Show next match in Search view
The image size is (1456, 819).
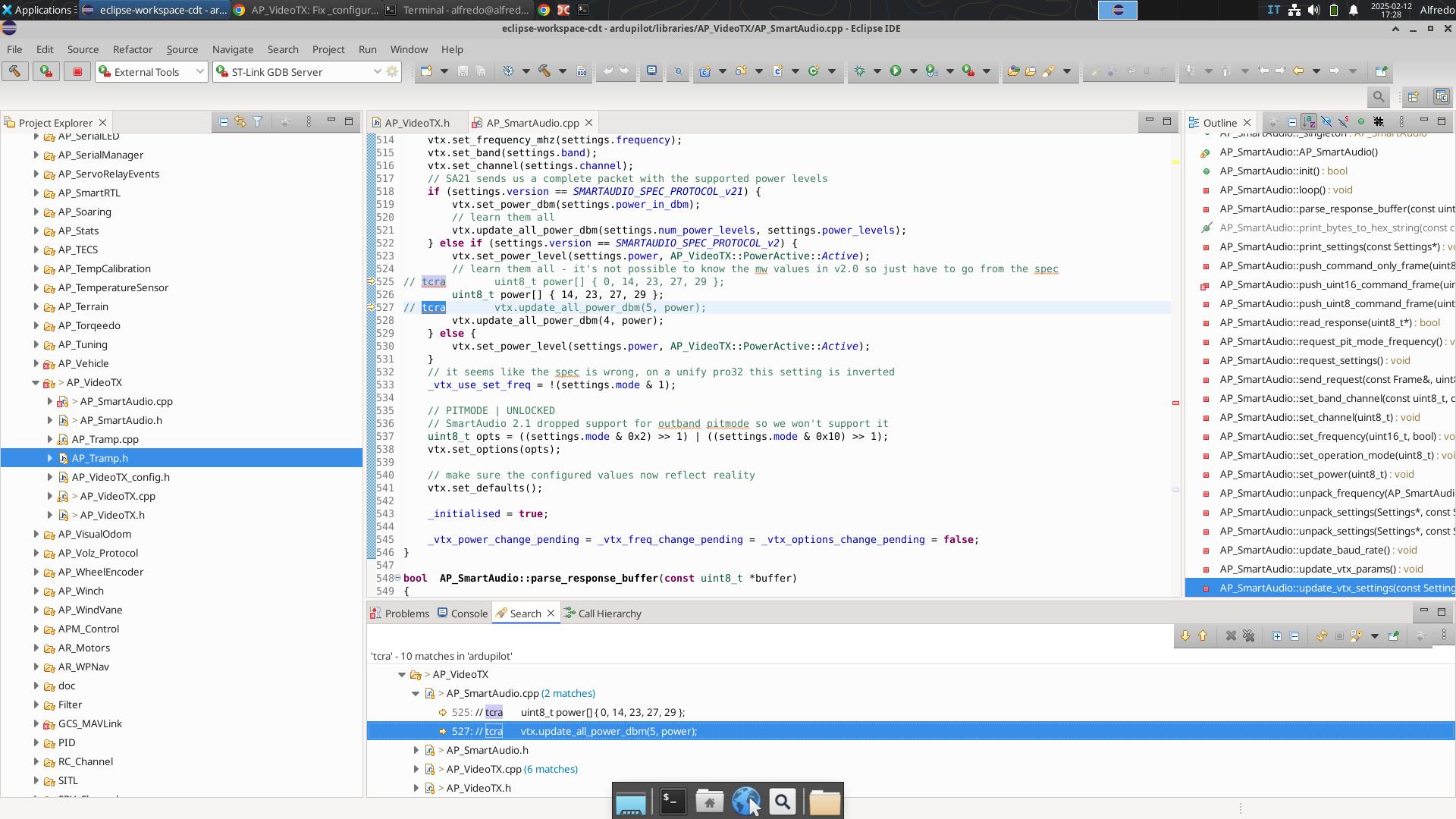(x=1185, y=636)
